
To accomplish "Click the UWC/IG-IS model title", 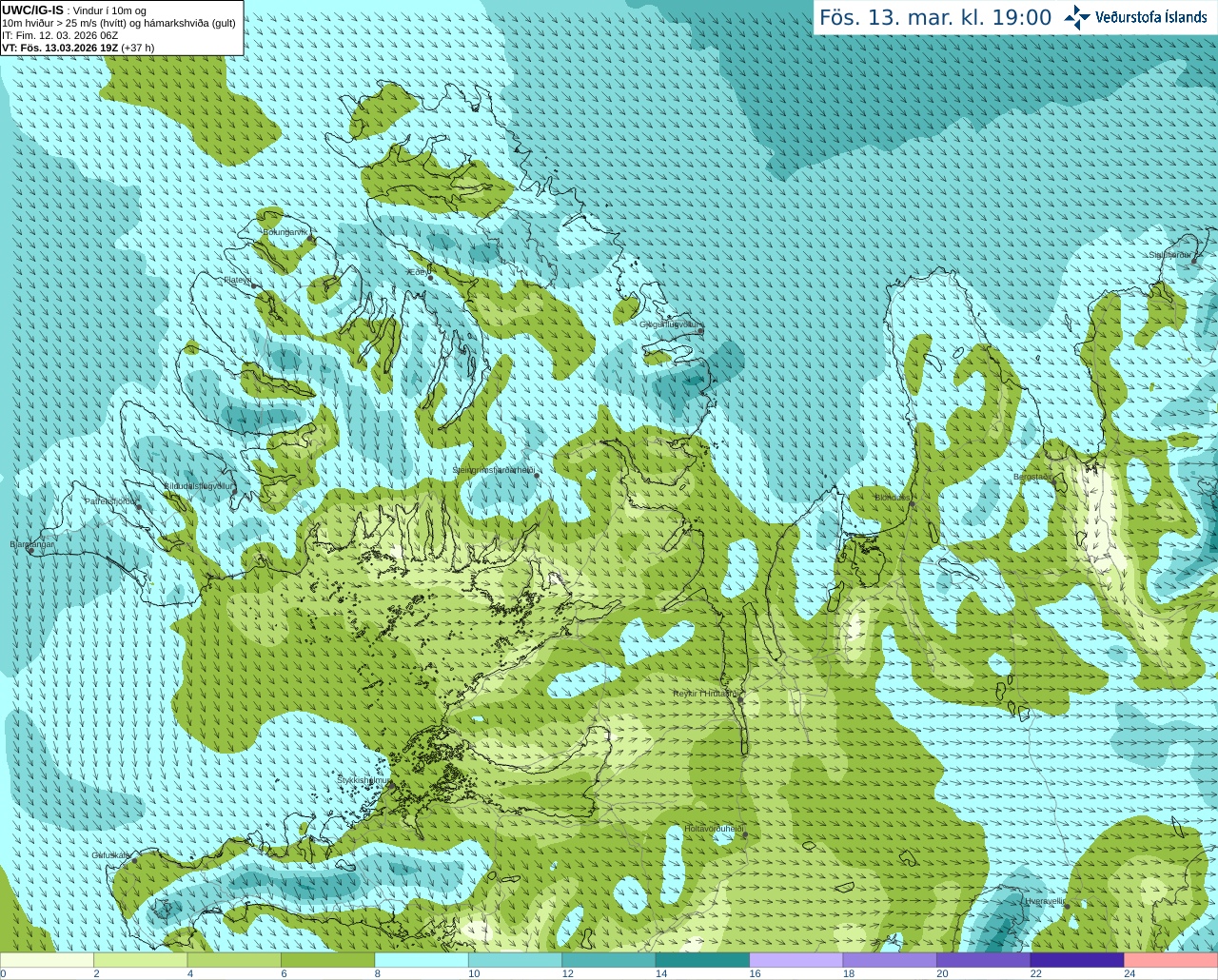I will pyautogui.click(x=33, y=10).
